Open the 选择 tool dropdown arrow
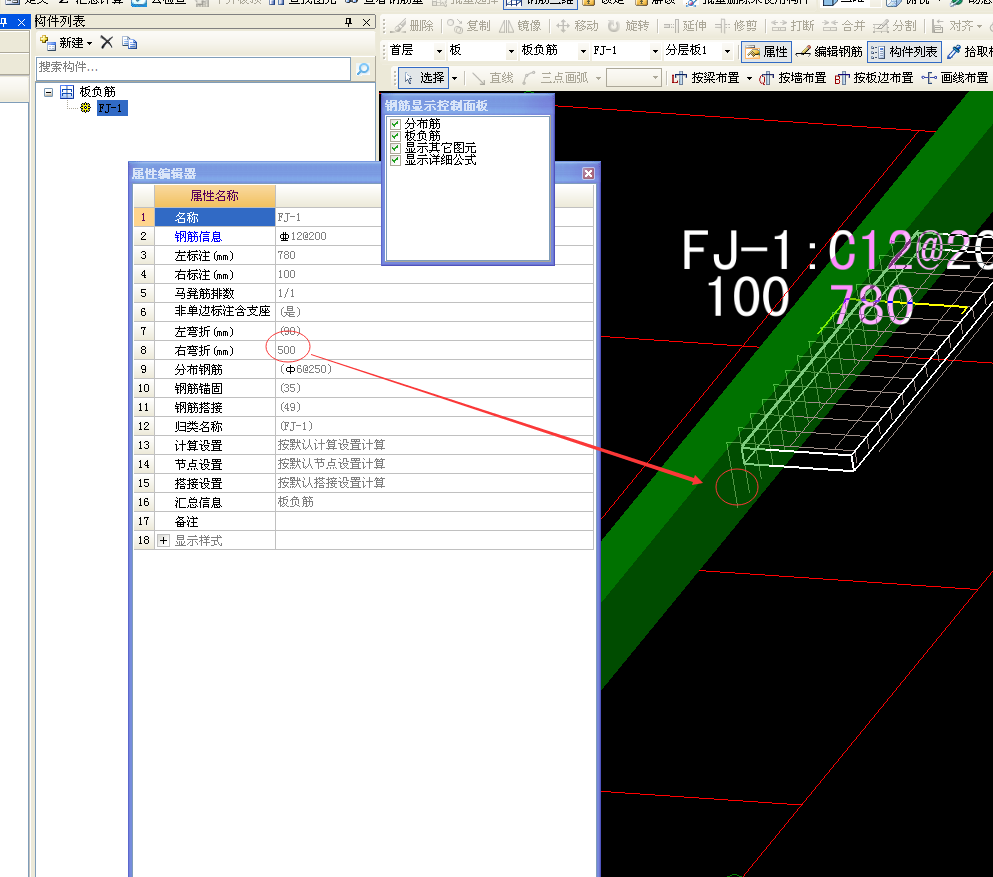The height and width of the screenshot is (877, 993). pos(455,79)
